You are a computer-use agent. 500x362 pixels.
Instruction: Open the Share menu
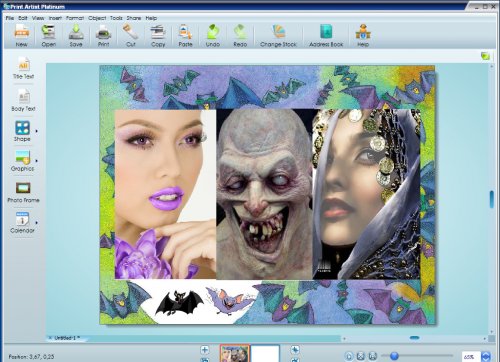134,18
